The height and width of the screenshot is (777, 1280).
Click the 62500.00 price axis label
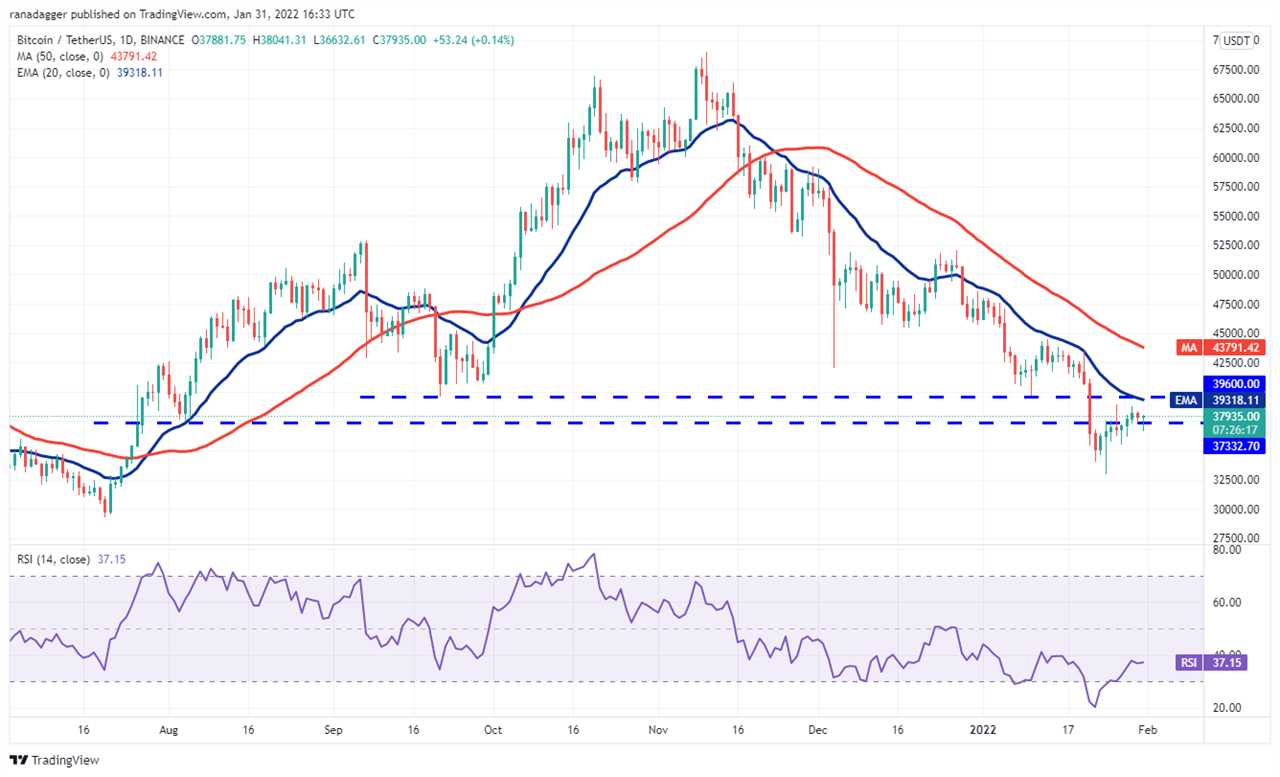pos(1238,129)
